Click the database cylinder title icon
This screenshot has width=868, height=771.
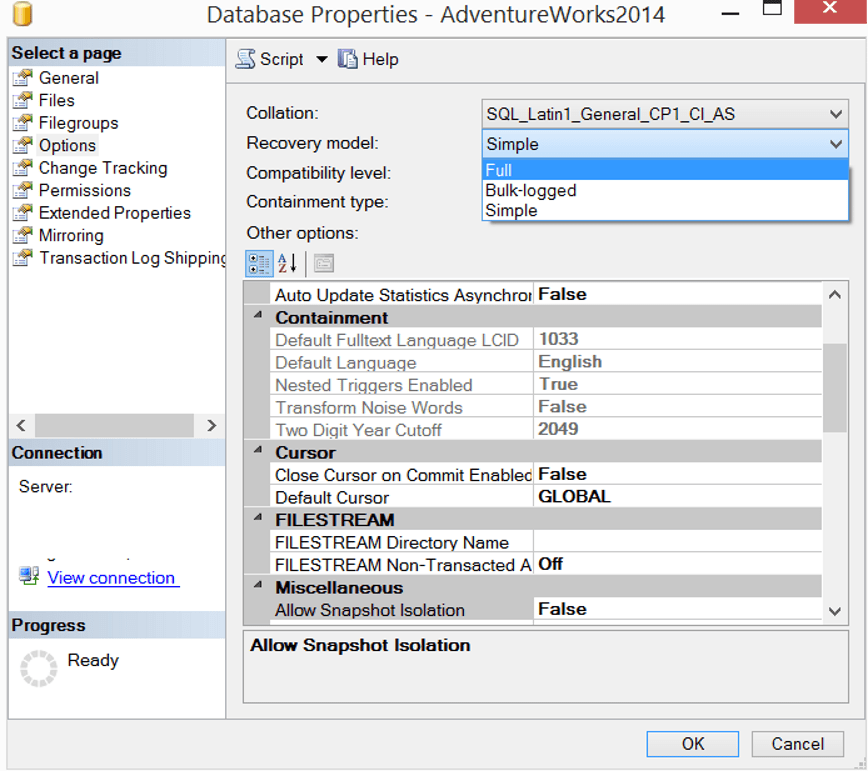[x=23, y=14]
